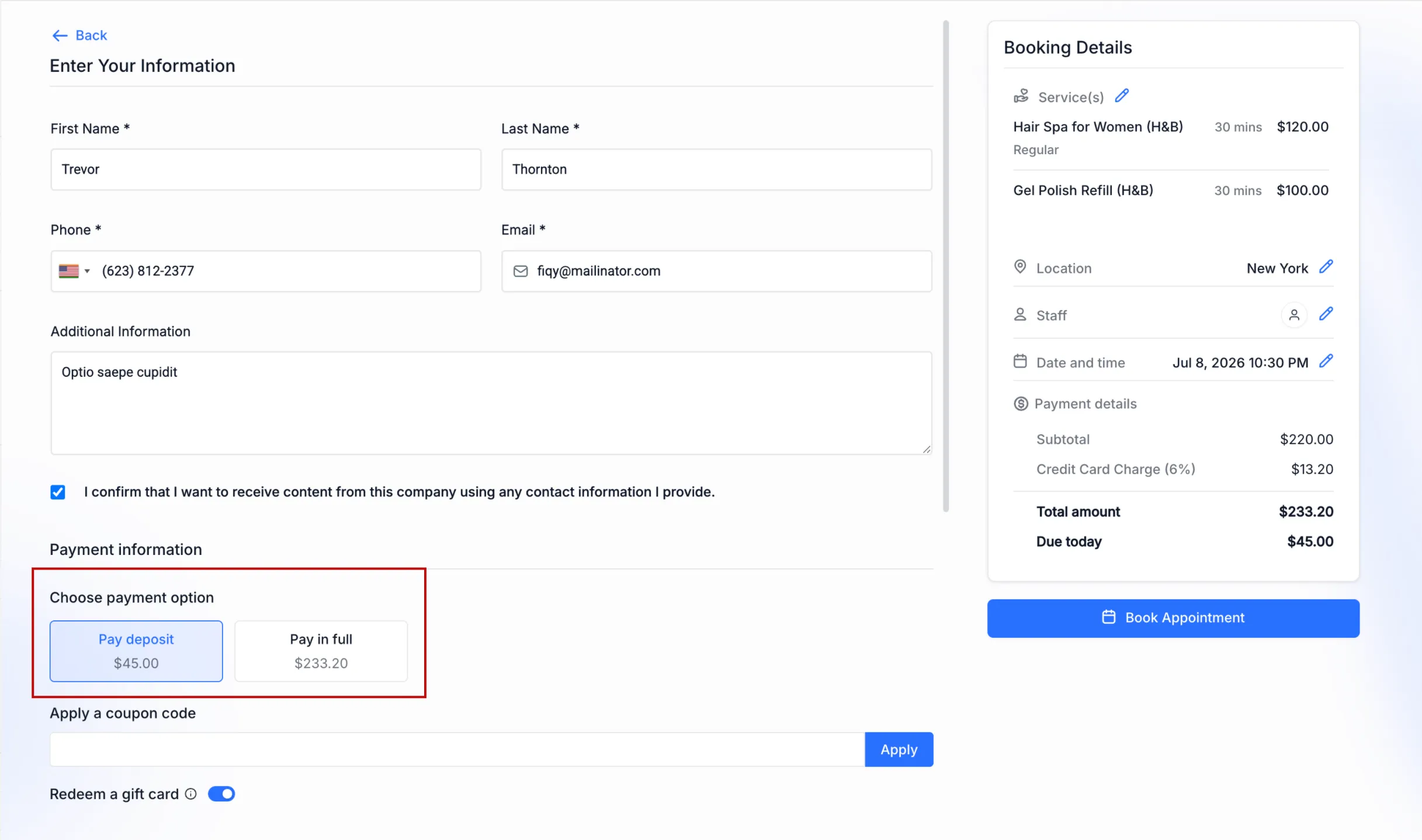Click the staff avatar circle icon

pyautogui.click(x=1294, y=315)
